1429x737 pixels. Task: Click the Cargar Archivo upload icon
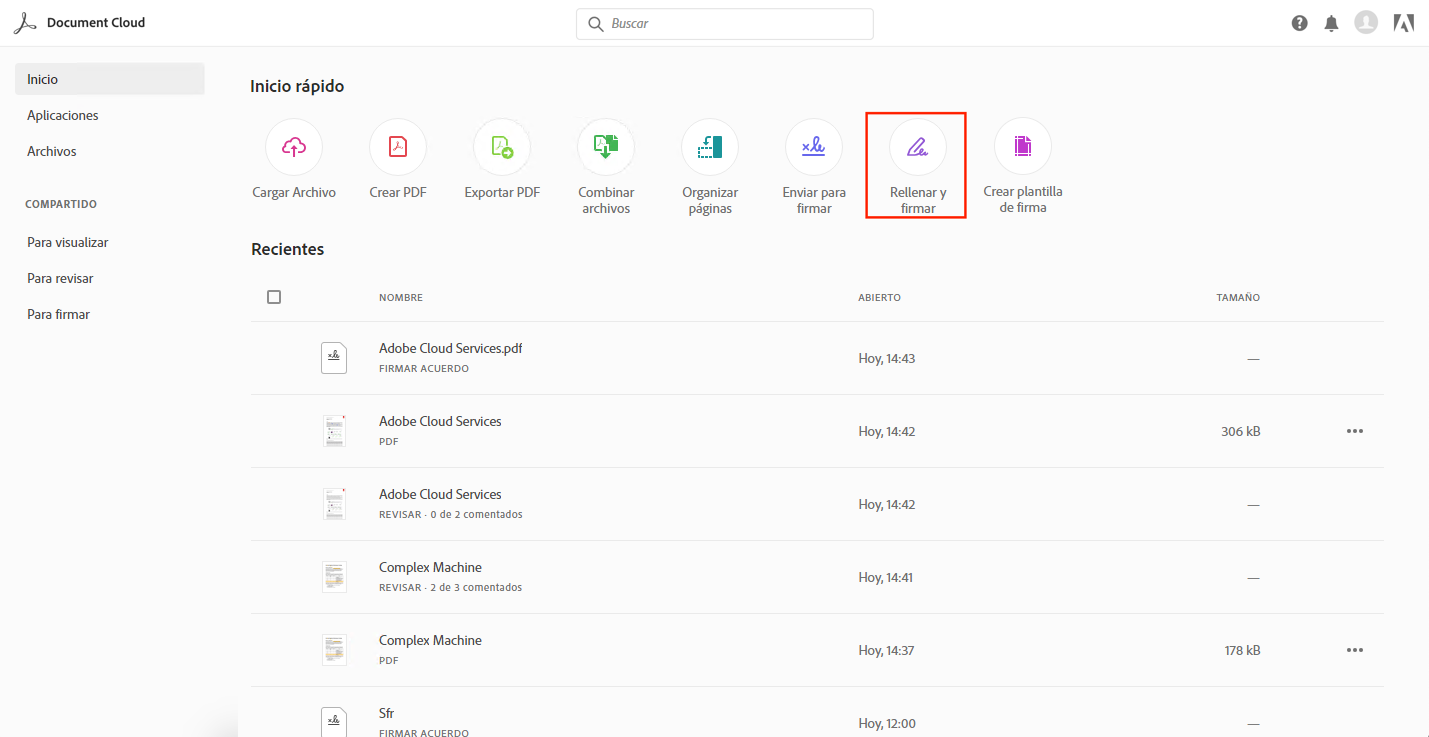coord(294,147)
